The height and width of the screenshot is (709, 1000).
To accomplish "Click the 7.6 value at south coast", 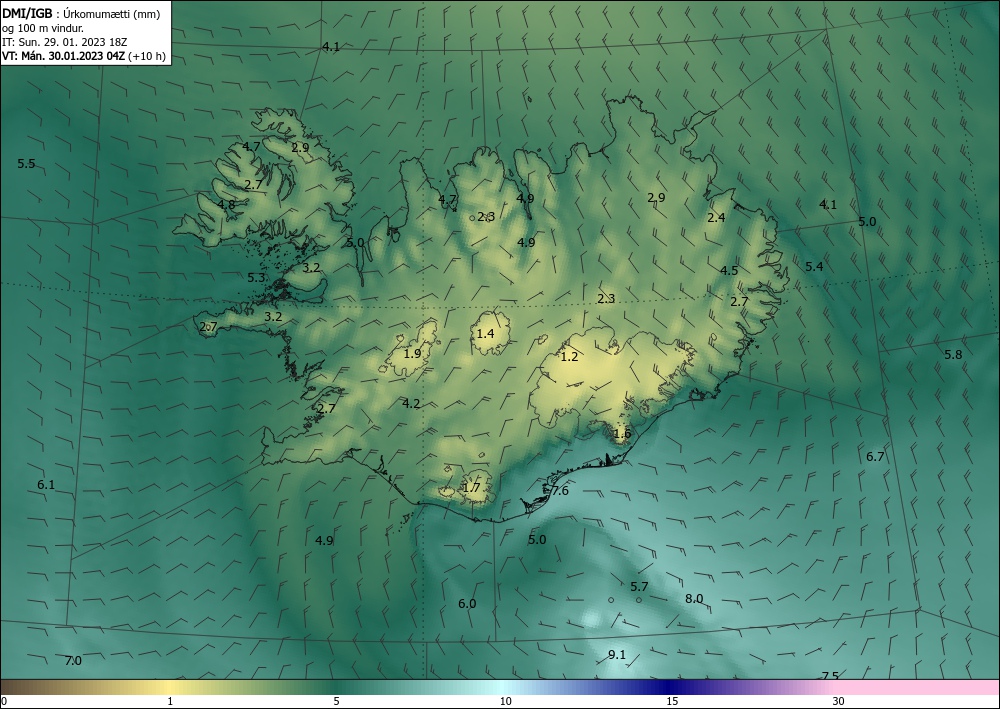I will (x=559, y=490).
